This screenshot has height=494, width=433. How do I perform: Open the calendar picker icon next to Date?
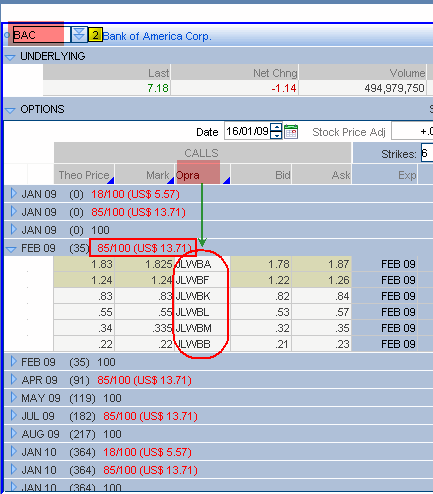pos(291,131)
